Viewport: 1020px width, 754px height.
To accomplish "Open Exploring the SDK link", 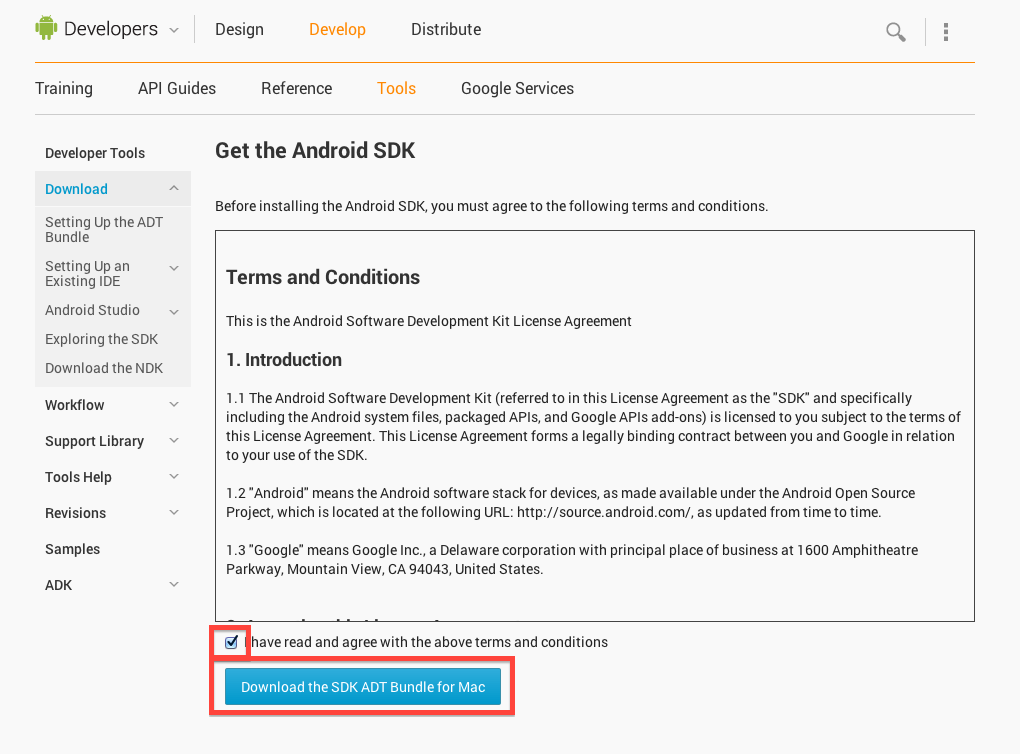I will [101, 339].
